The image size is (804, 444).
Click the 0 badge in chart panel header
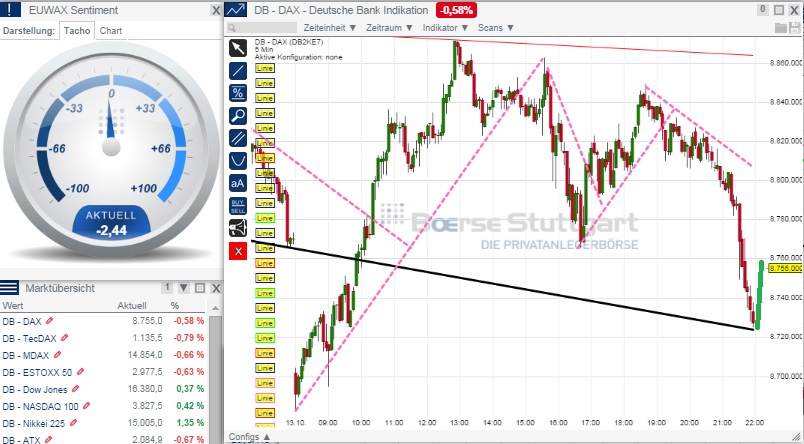tap(762, 9)
